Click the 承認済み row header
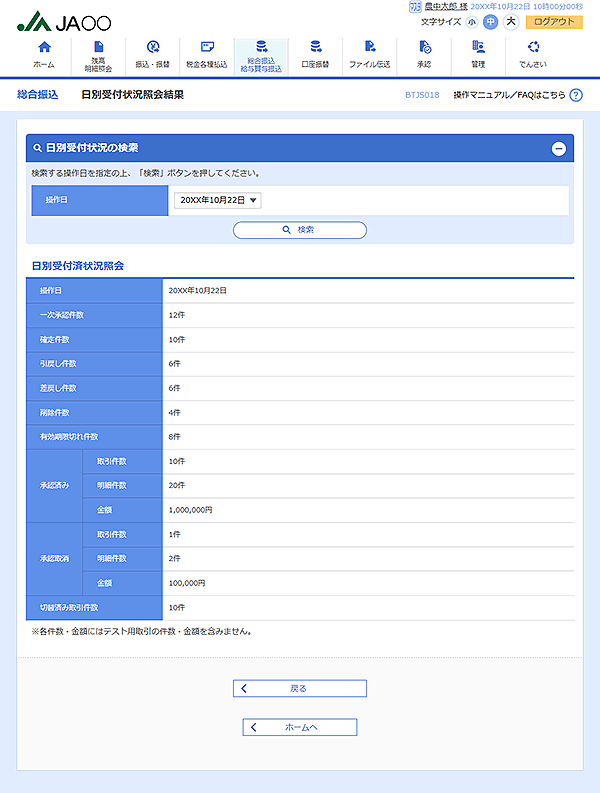This screenshot has width=600, height=793. point(54,486)
